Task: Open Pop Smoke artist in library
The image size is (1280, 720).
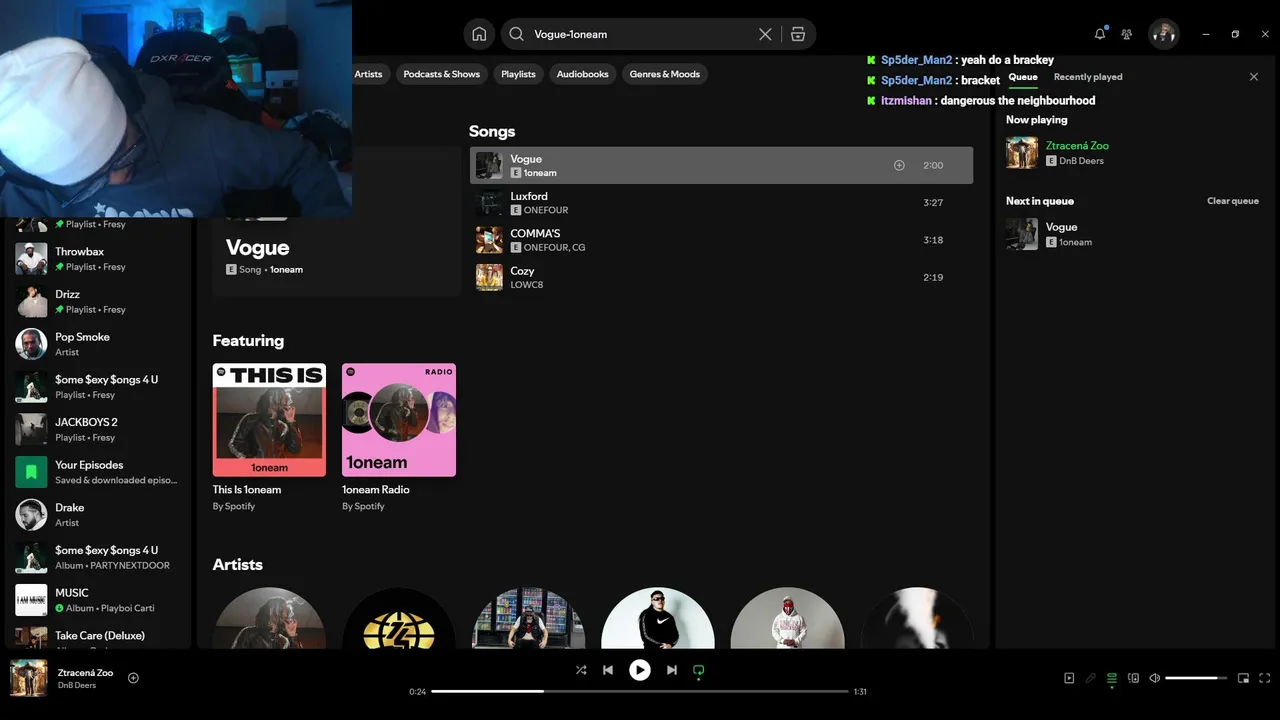Action: click(97, 344)
